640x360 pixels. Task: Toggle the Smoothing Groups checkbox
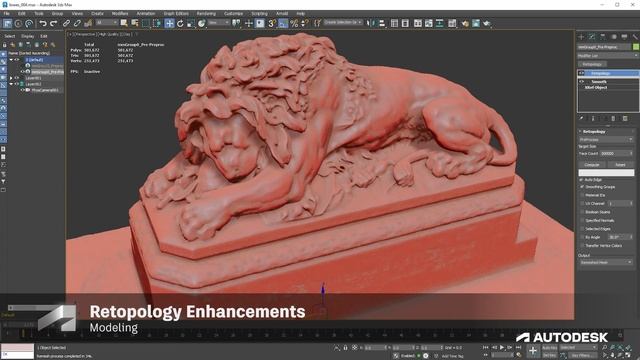[x=582, y=187]
